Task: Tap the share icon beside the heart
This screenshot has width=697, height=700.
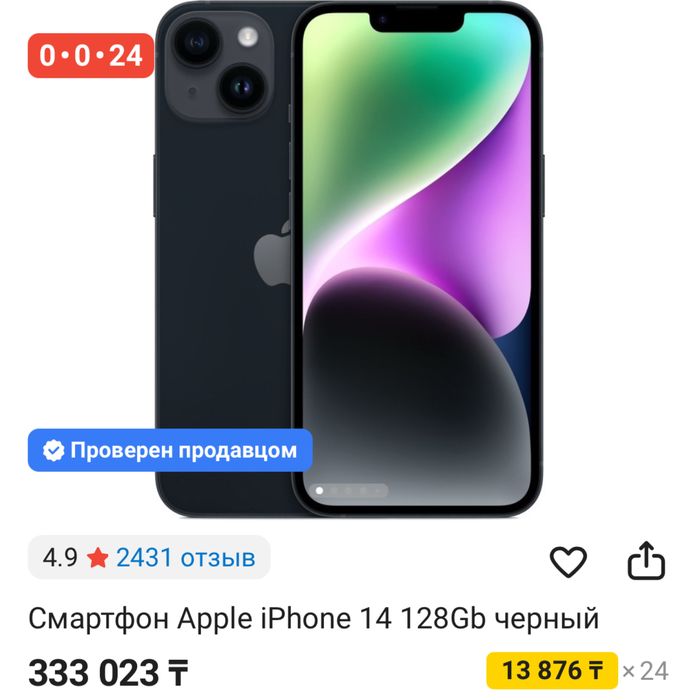Action: click(646, 560)
